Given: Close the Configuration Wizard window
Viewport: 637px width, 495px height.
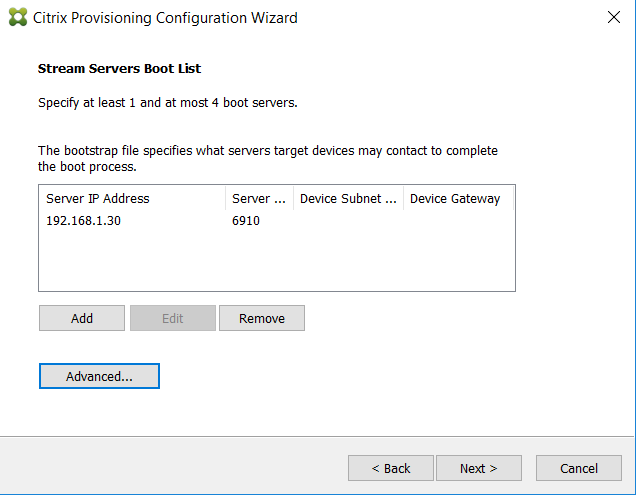Looking at the screenshot, I should coord(614,17).
